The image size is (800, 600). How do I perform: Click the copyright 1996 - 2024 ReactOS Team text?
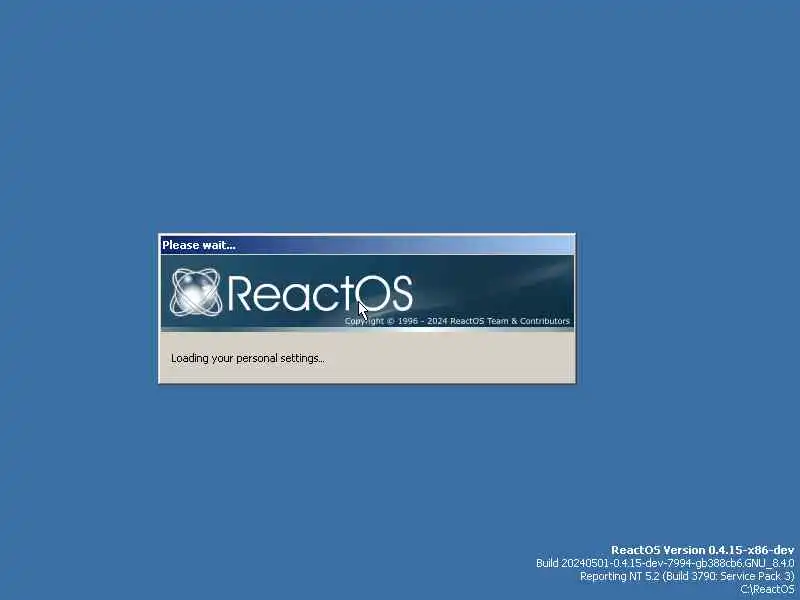click(457, 321)
